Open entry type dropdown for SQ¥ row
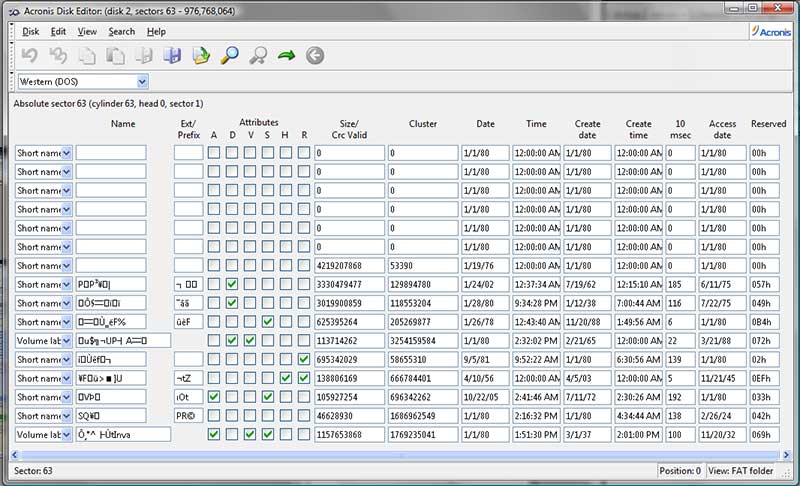The width and height of the screenshot is (800, 486). (x=66, y=416)
